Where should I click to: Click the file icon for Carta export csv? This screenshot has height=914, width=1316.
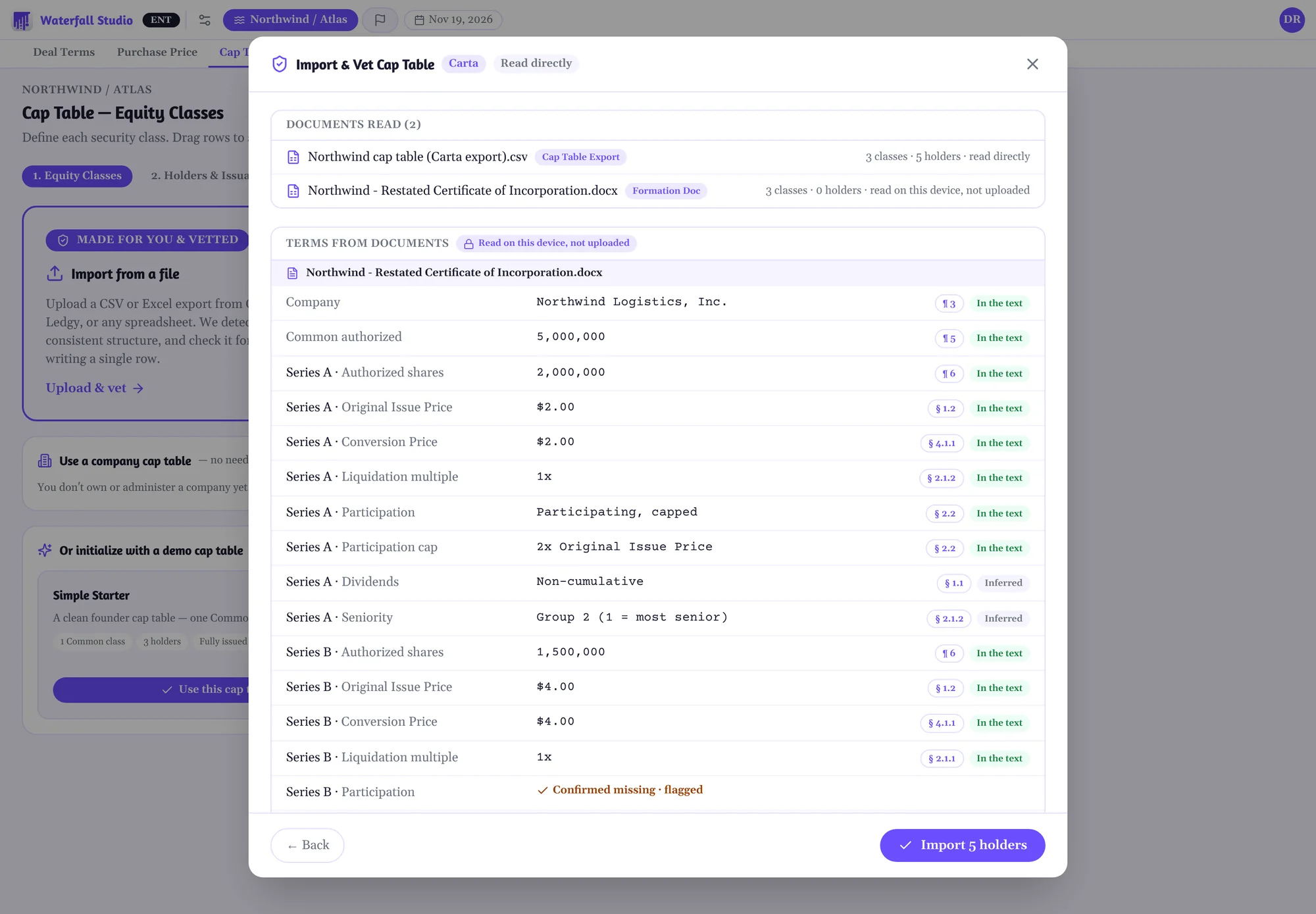pos(293,157)
